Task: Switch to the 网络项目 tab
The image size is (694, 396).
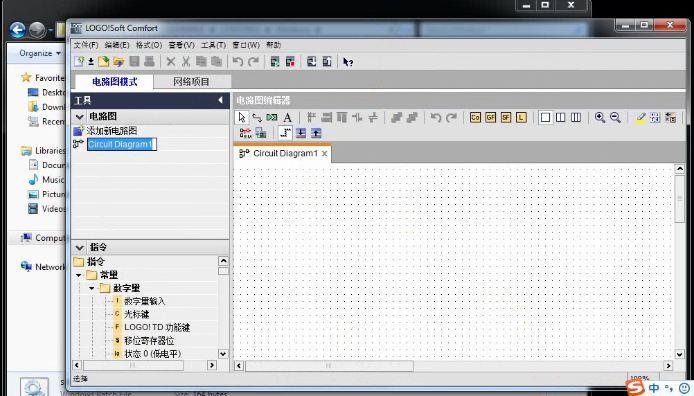Action: click(x=191, y=82)
